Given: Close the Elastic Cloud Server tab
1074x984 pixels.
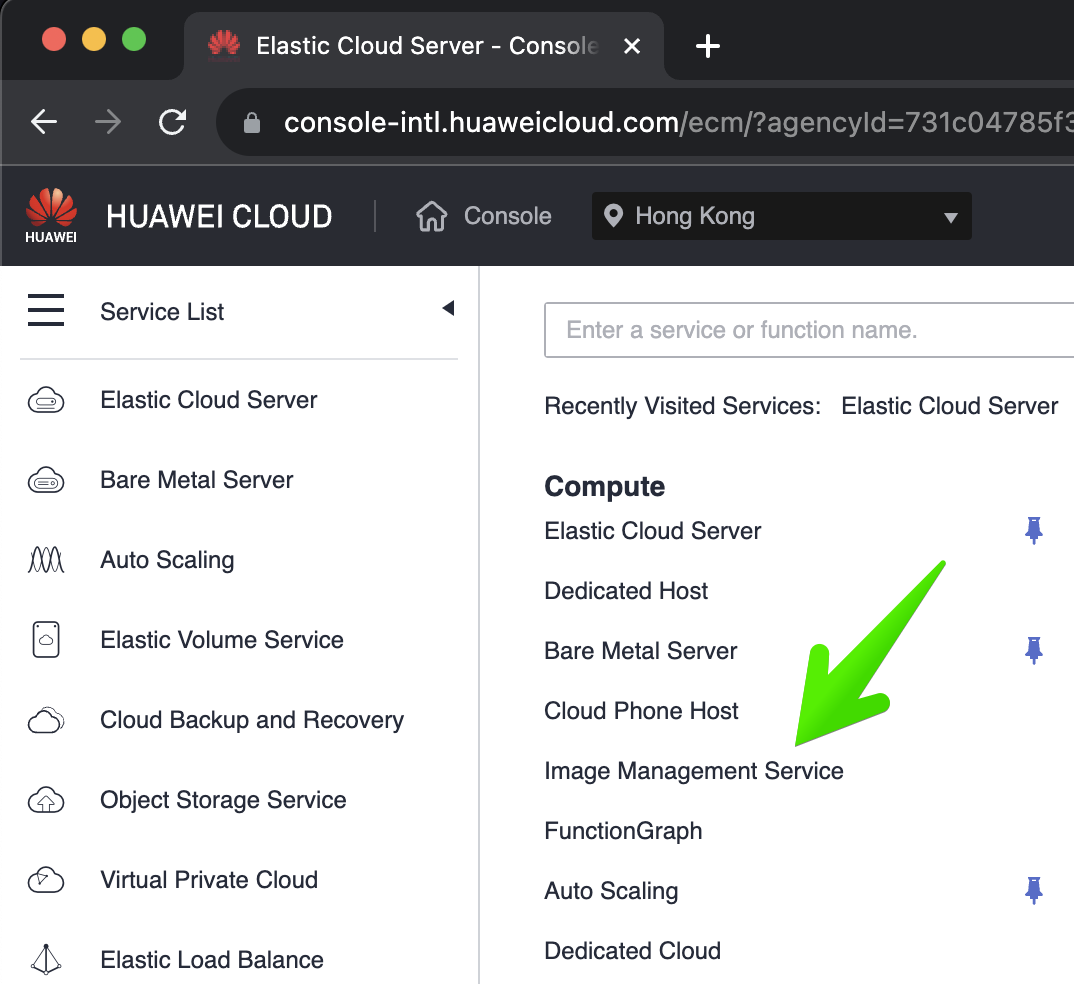Looking at the screenshot, I should tap(632, 46).
